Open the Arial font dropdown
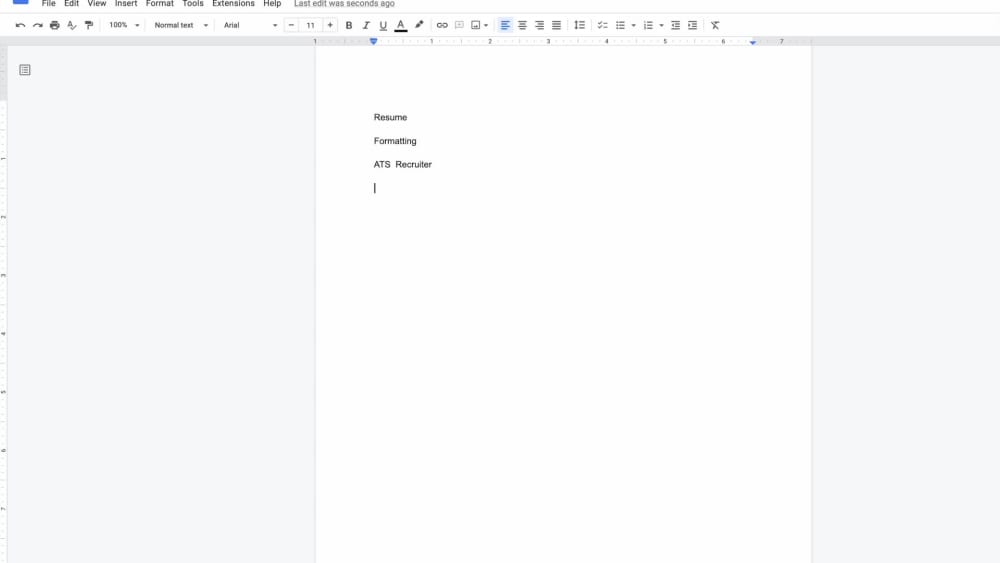 250,26
